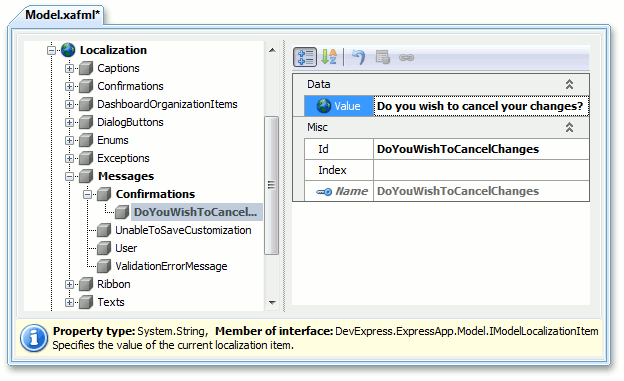Expand the Ribbon node
Viewport: 624px width, 381px height.
tap(69, 284)
